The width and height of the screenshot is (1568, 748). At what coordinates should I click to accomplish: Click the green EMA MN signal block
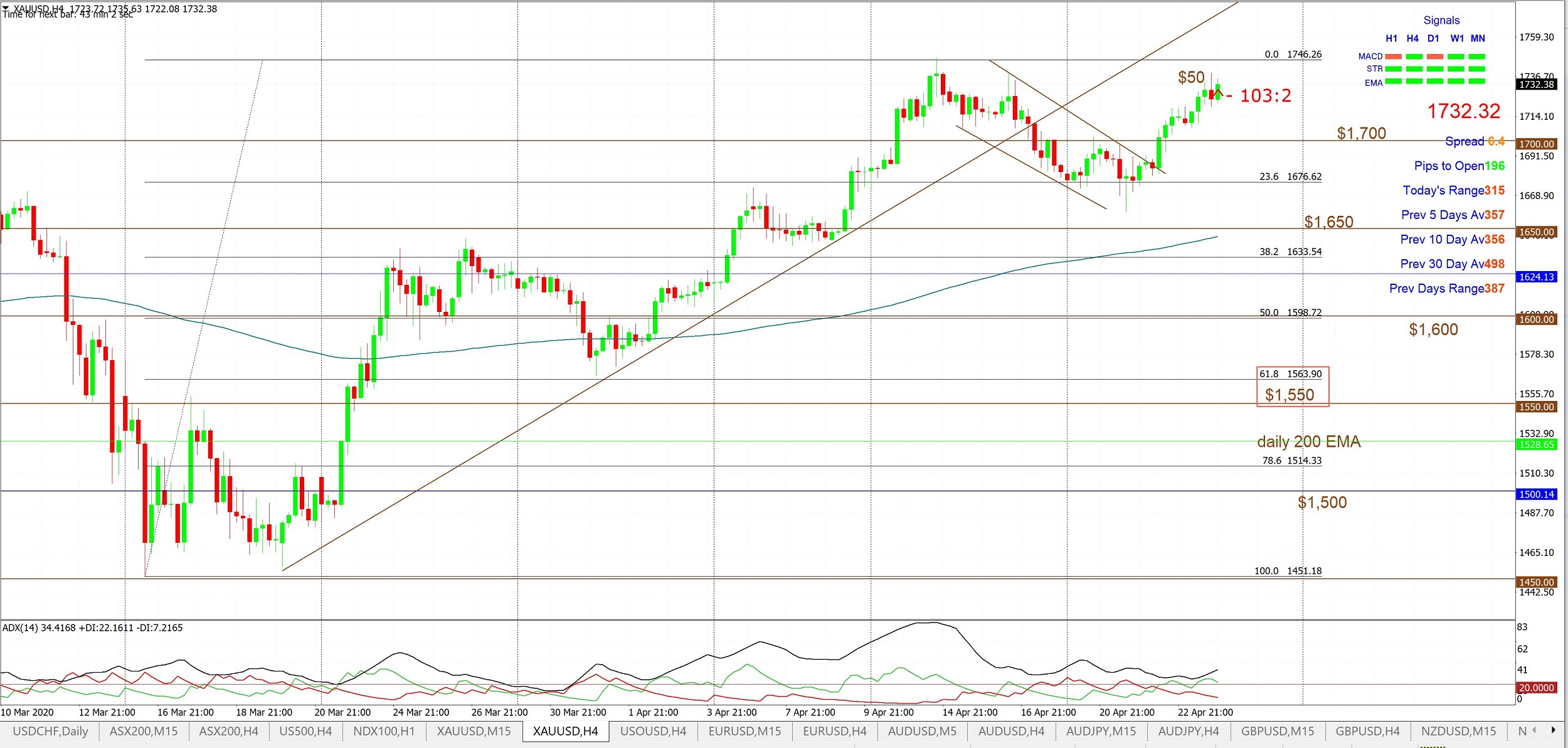tap(1477, 81)
